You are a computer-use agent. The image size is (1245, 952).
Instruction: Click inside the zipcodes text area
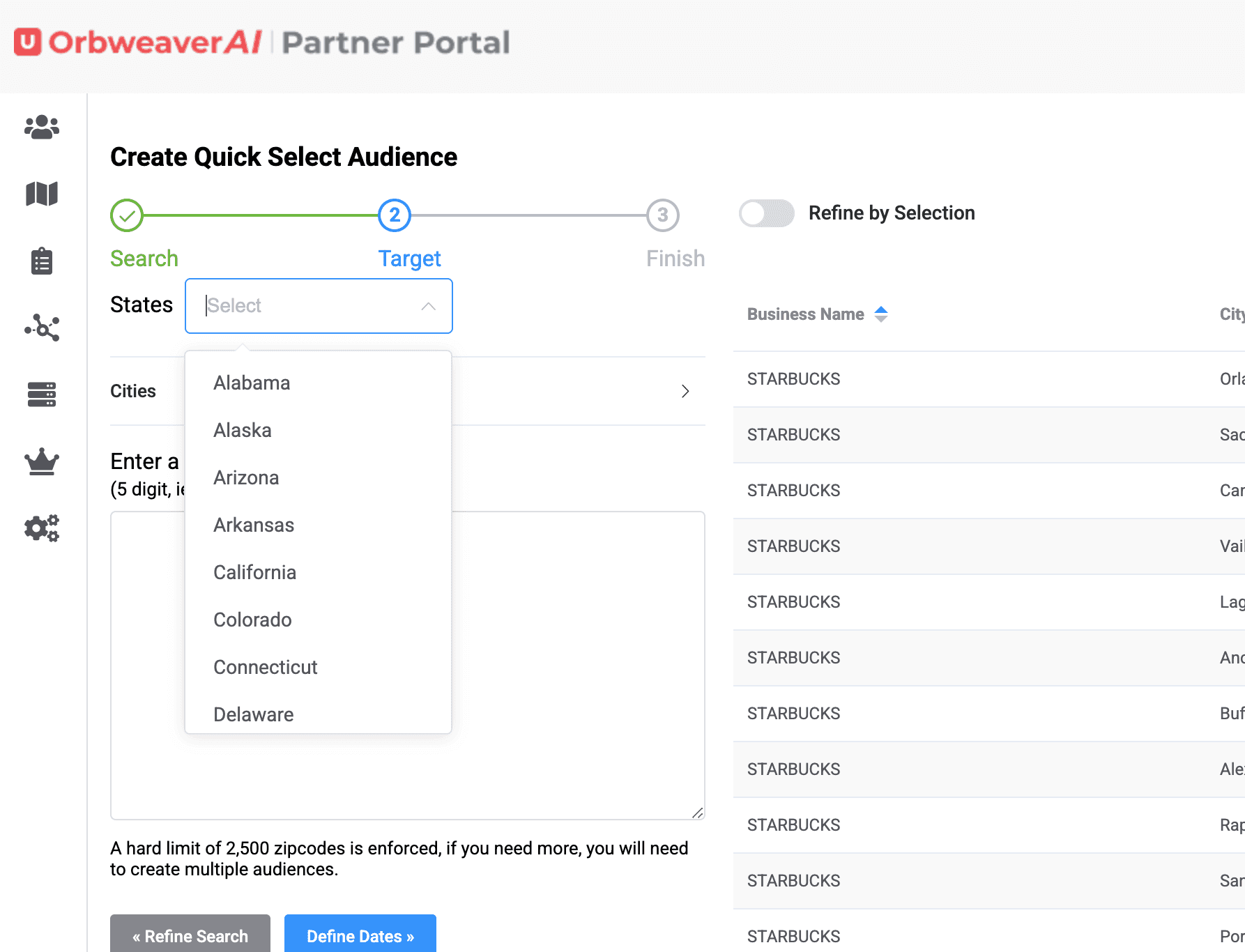pos(408,666)
